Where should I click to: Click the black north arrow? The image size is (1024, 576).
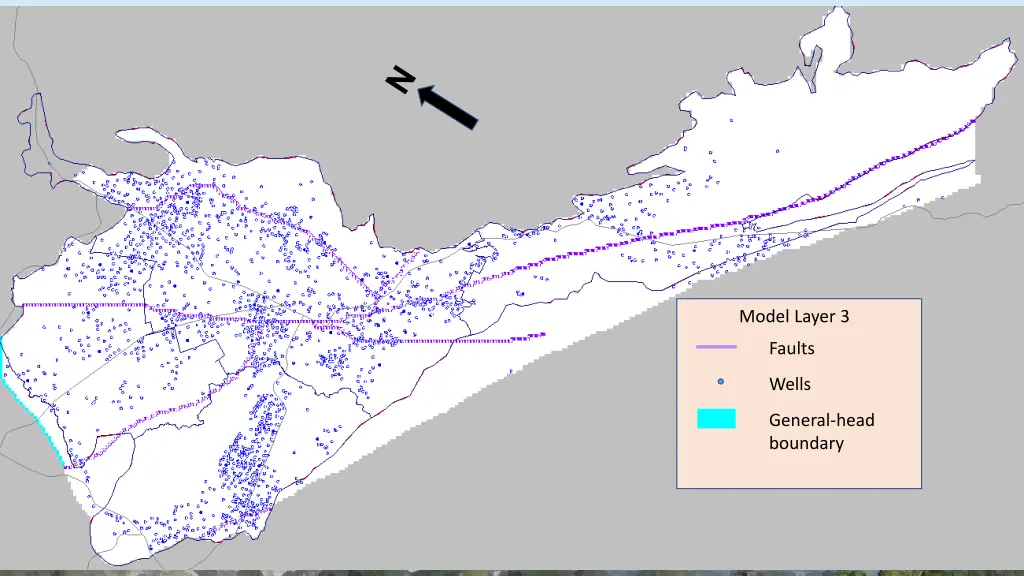click(x=447, y=106)
